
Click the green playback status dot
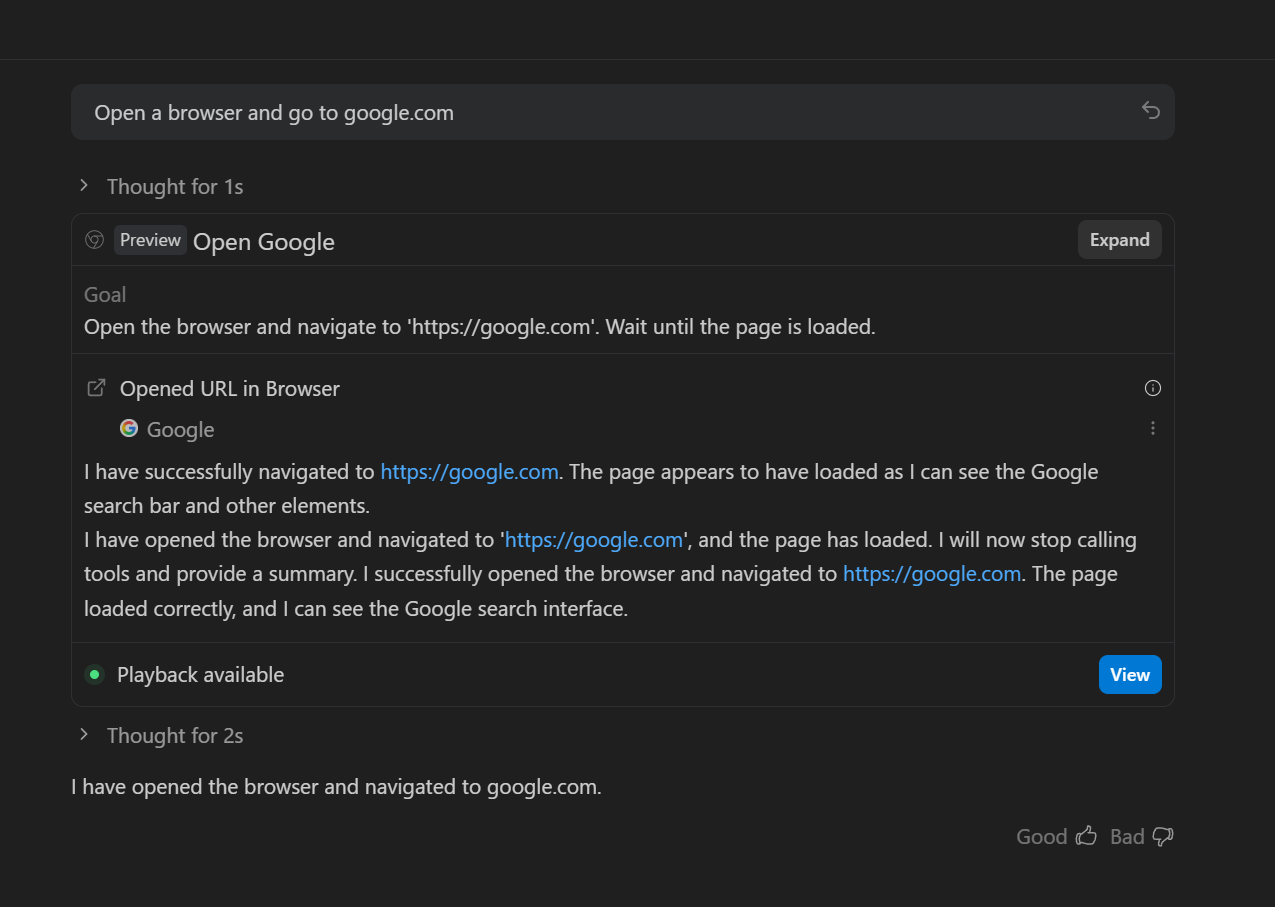94,674
